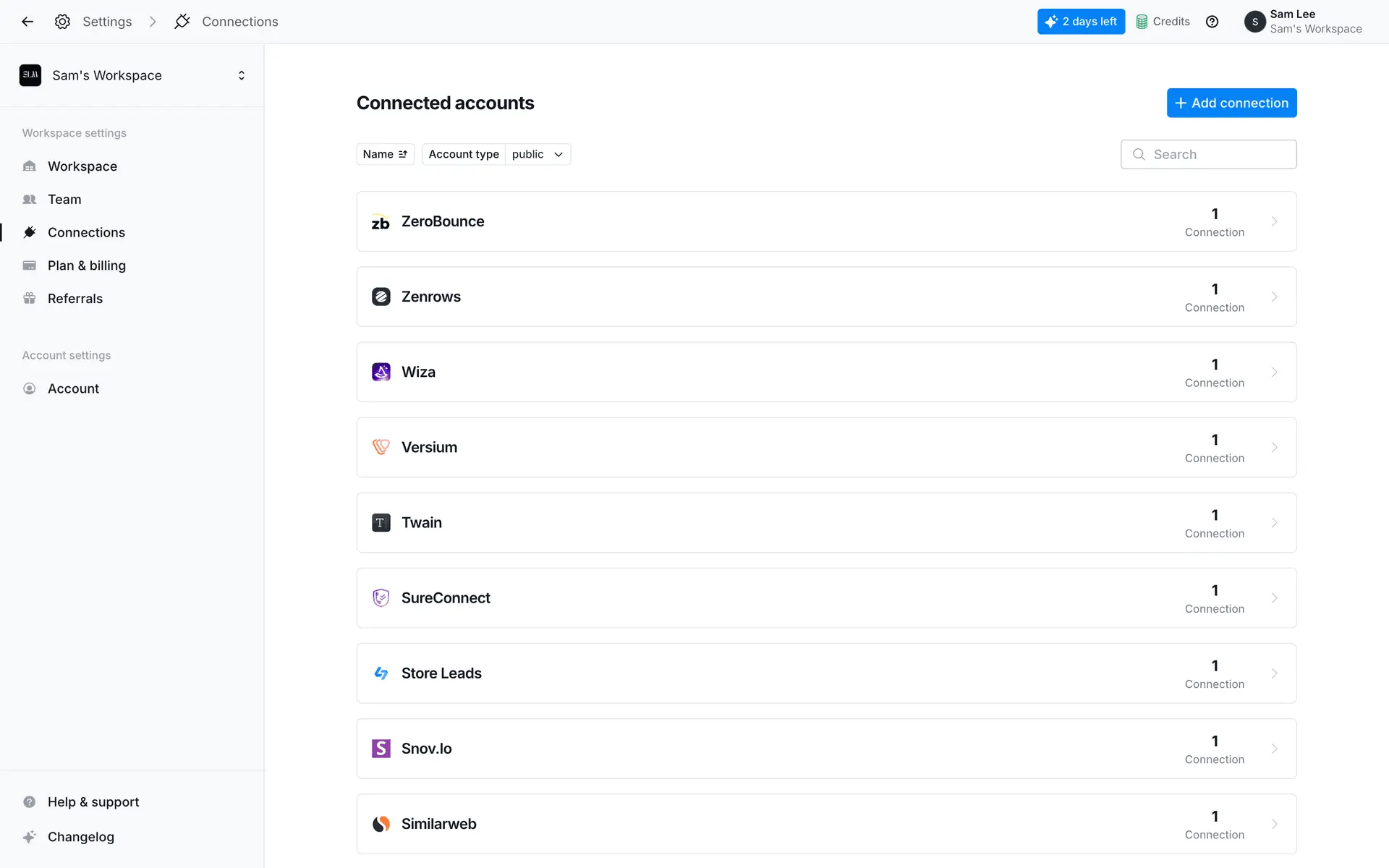Click the 2 days left button
1389x868 pixels.
1081,22
